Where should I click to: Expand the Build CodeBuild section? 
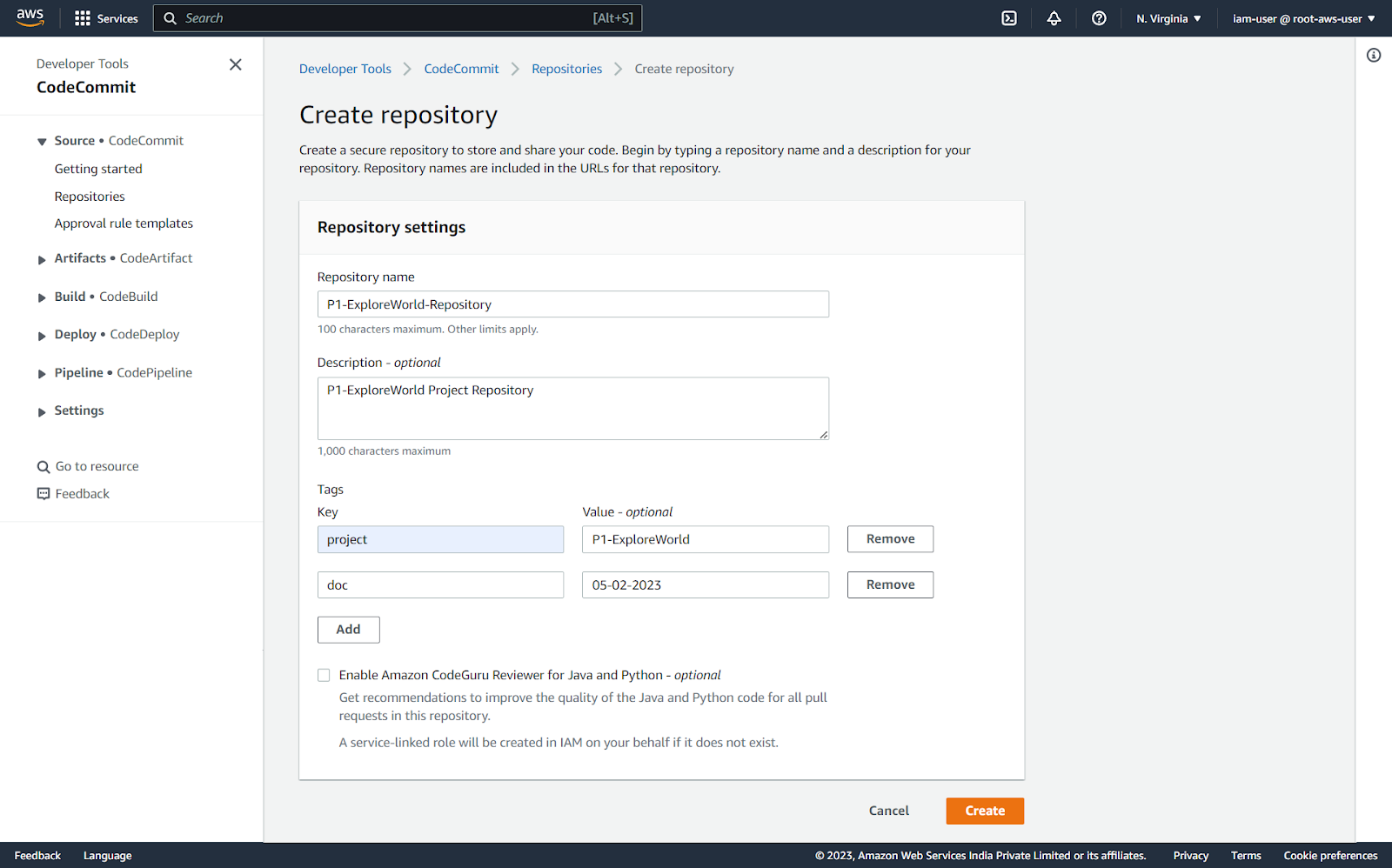coord(42,297)
